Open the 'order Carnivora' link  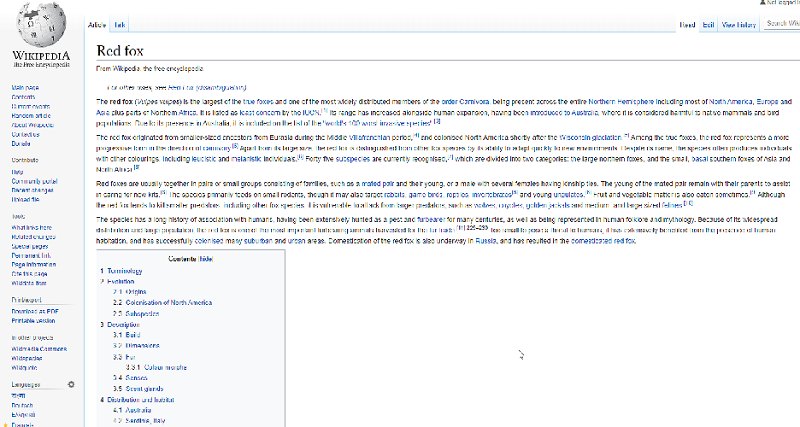465,102
